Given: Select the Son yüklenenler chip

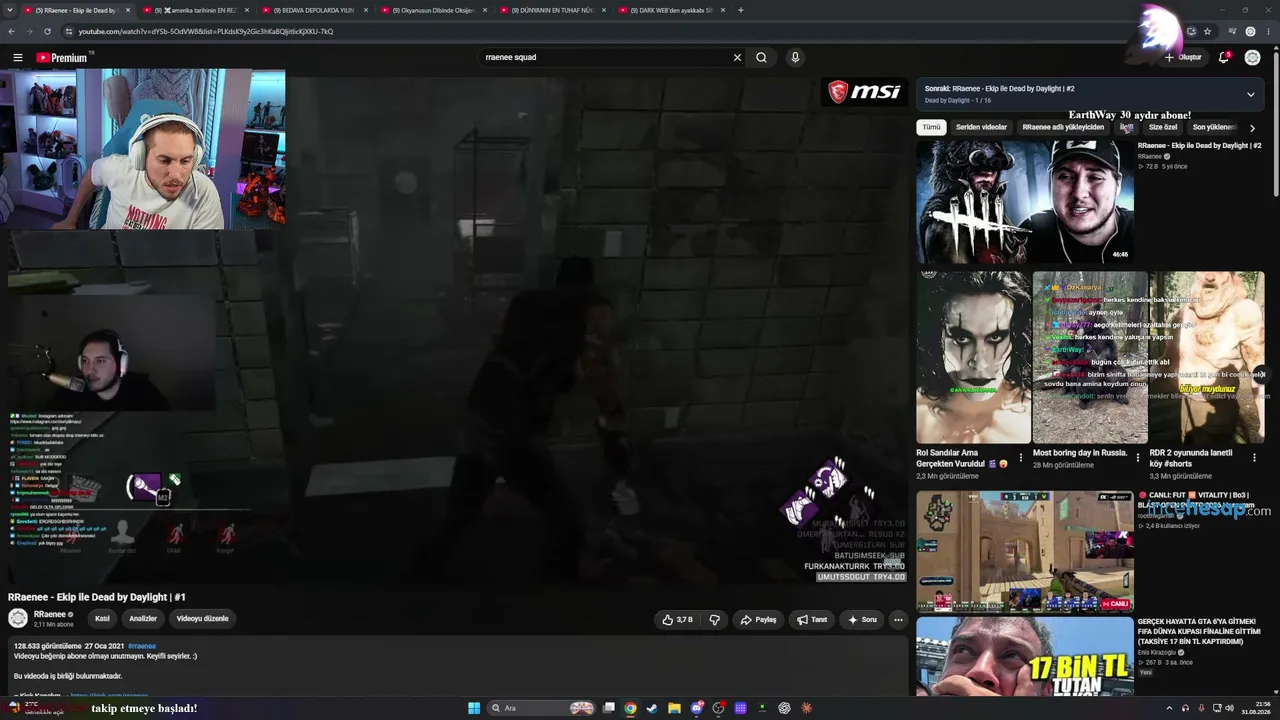Looking at the screenshot, I should 1215,128.
